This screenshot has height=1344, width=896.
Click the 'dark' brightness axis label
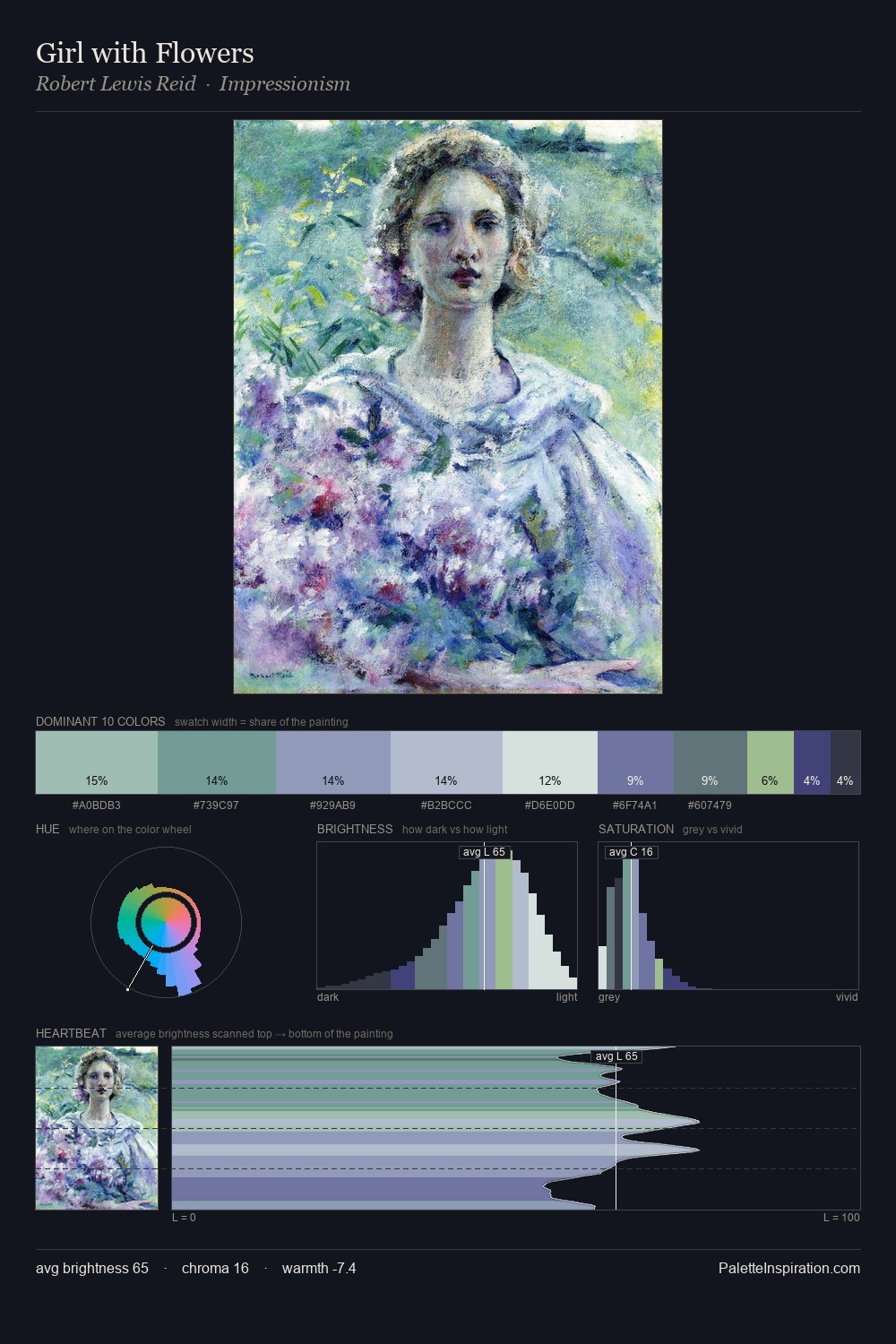coord(328,996)
